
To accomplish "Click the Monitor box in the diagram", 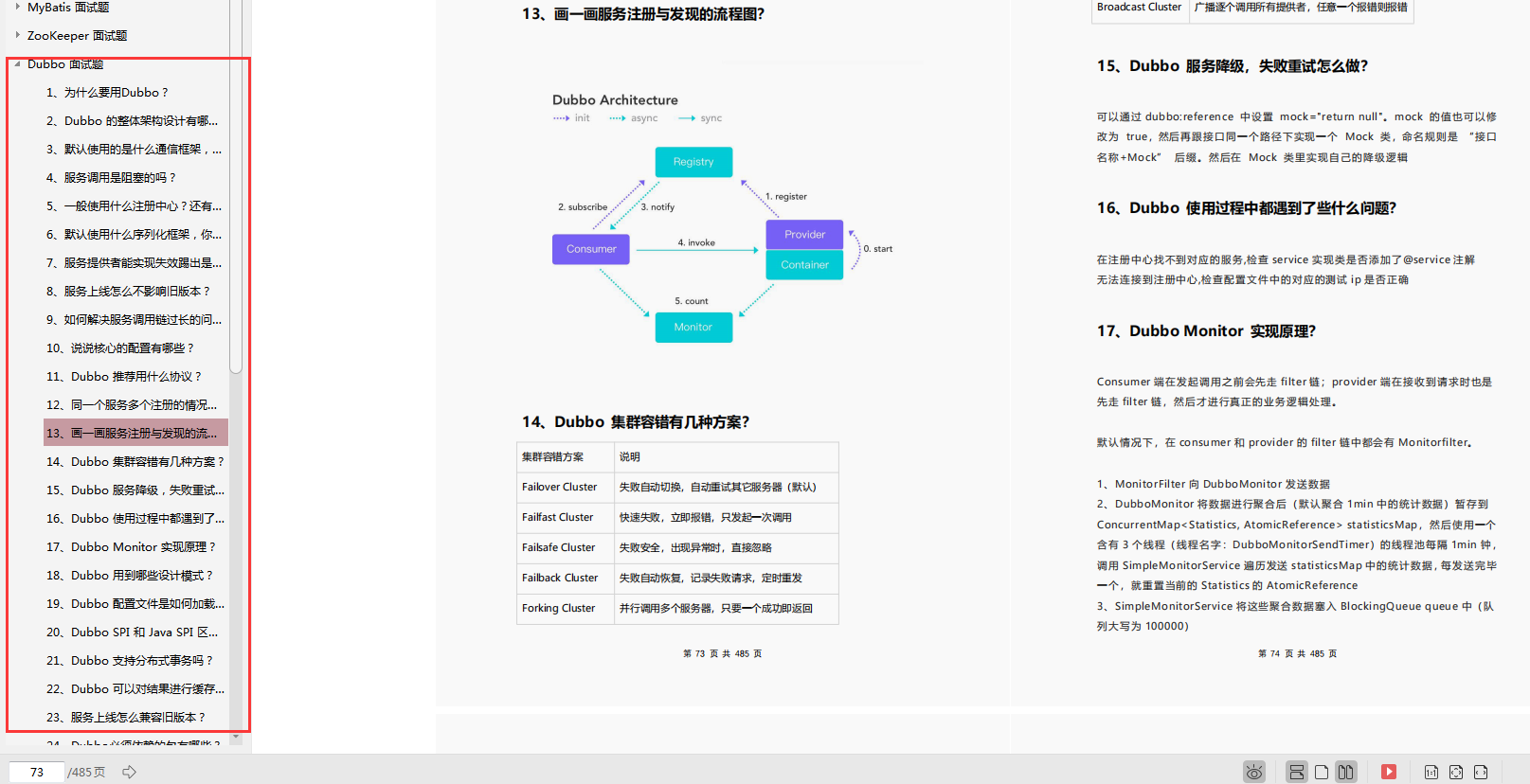I will (x=693, y=327).
